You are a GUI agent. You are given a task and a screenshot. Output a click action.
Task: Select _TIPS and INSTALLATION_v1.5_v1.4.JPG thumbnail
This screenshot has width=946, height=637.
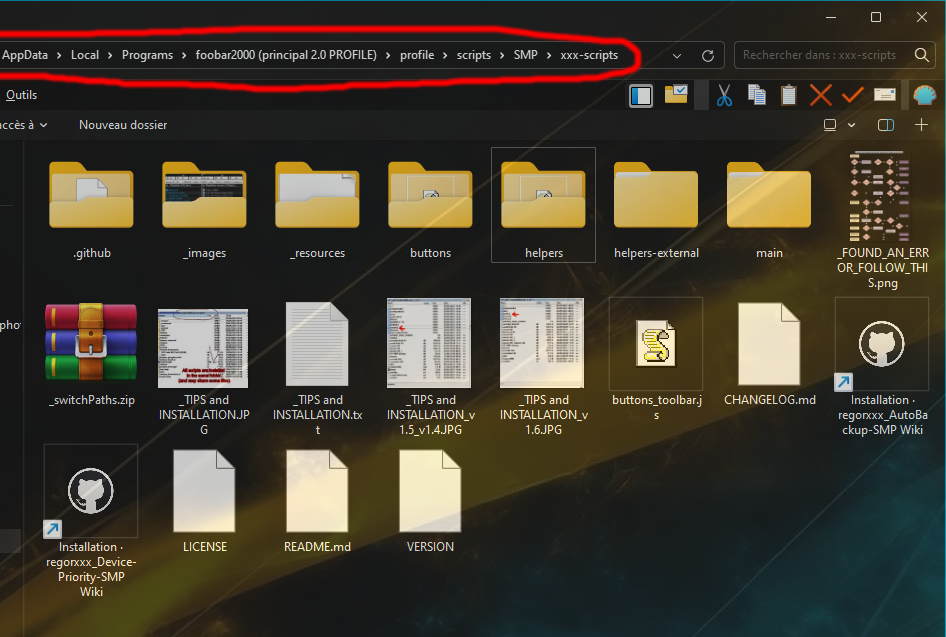[430, 368]
